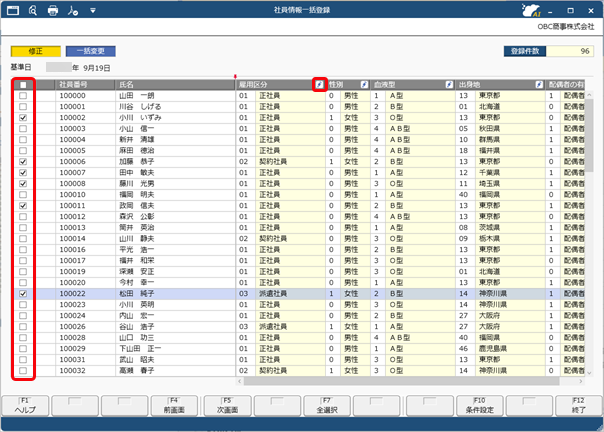Check the box for employee 100032
This screenshot has width=604, height=432.
coord(23,370)
